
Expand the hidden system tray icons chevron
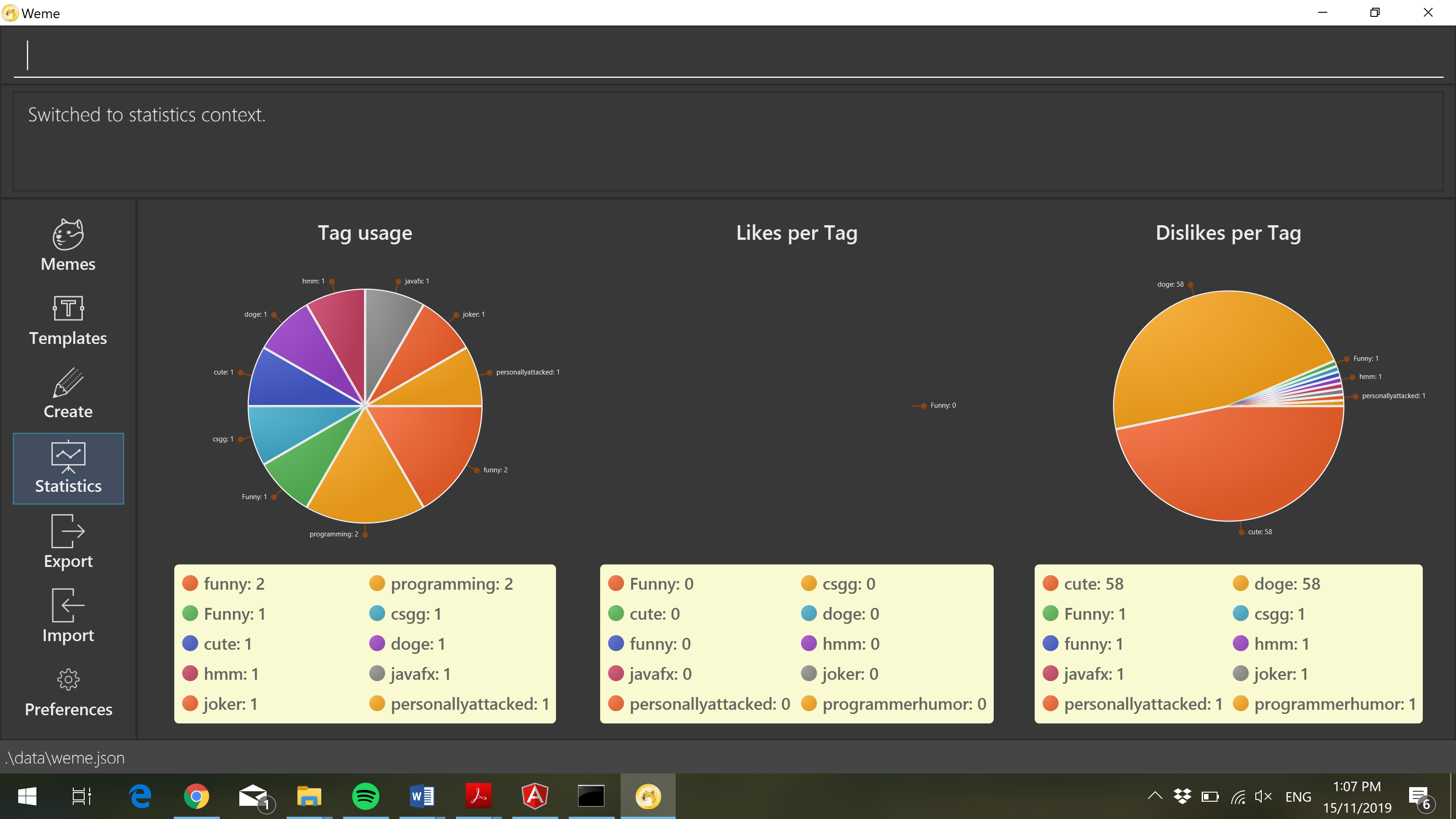(x=1155, y=796)
